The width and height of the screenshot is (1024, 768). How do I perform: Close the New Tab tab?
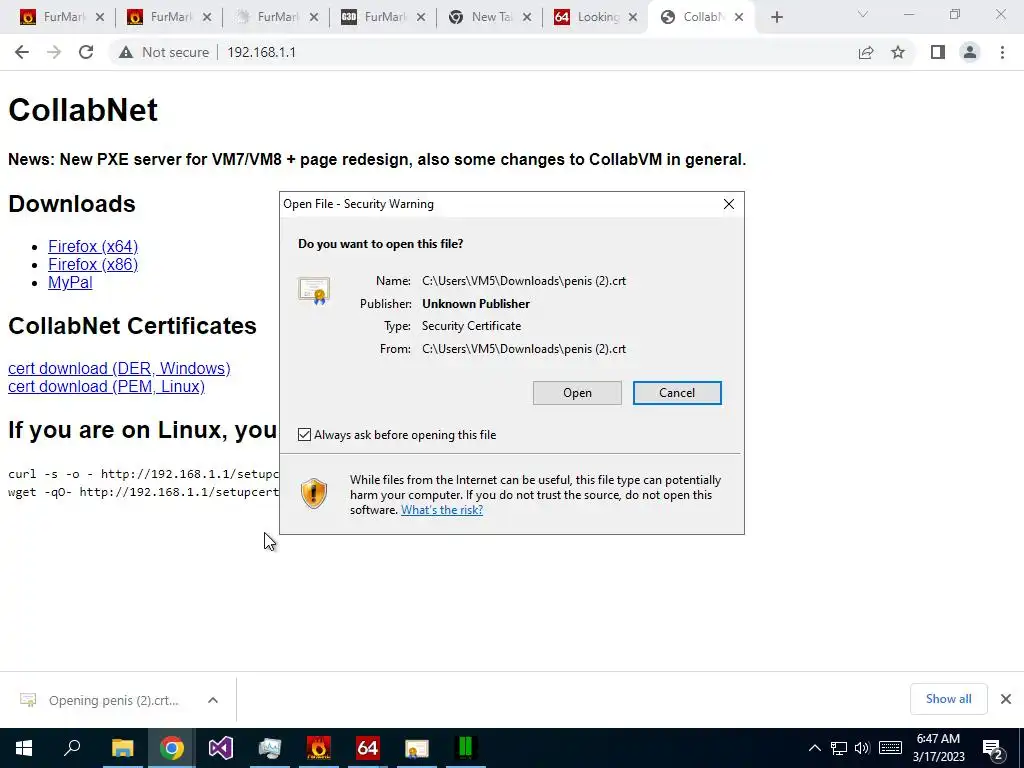(x=527, y=18)
